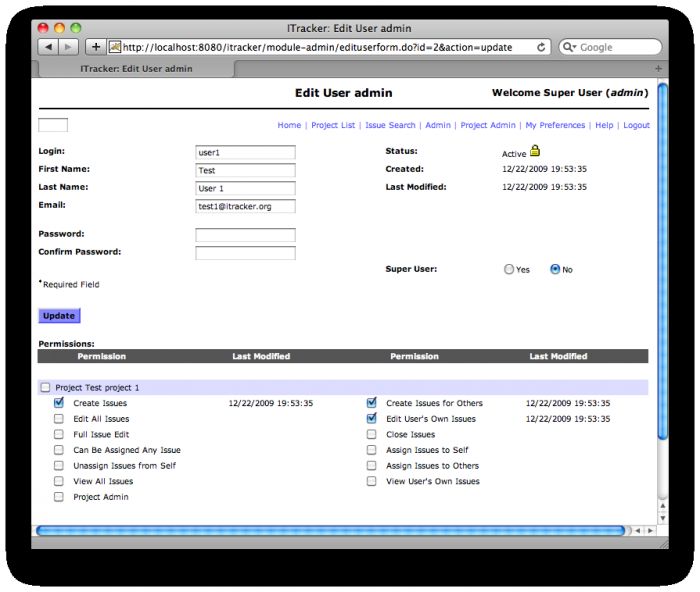Check Can Be Assigned Any Issue
This screenshot has width=700, height=592.
click(x=59, y=450)
